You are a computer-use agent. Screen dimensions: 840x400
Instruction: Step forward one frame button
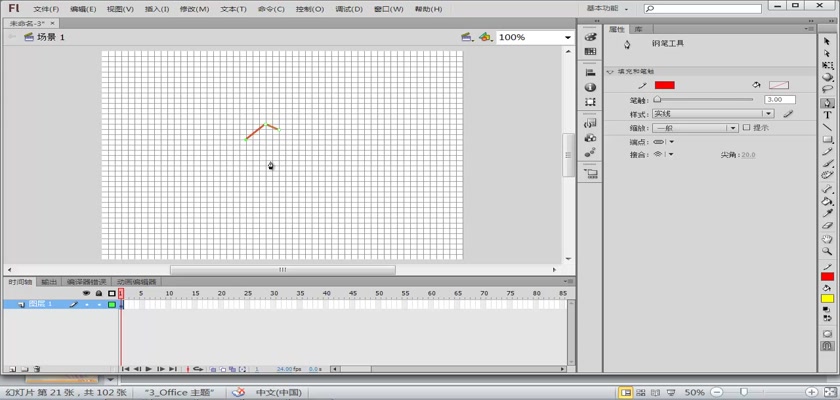tap(160, 369)
